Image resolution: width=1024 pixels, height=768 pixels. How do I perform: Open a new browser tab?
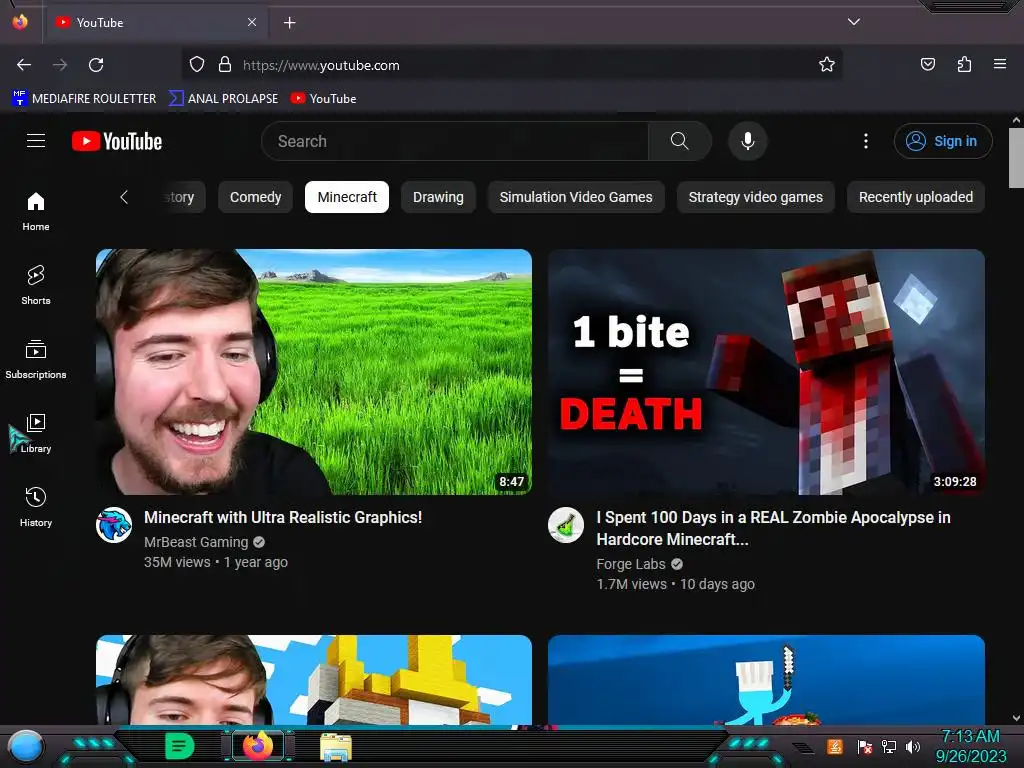click(x=289, y=23)
